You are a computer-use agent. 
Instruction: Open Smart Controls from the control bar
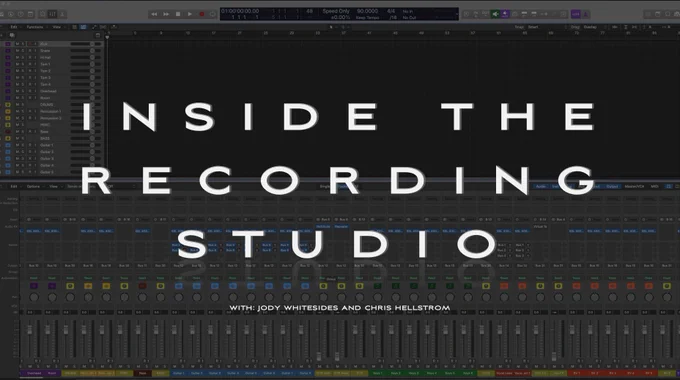pyautogui.click(x=42, y=14)
